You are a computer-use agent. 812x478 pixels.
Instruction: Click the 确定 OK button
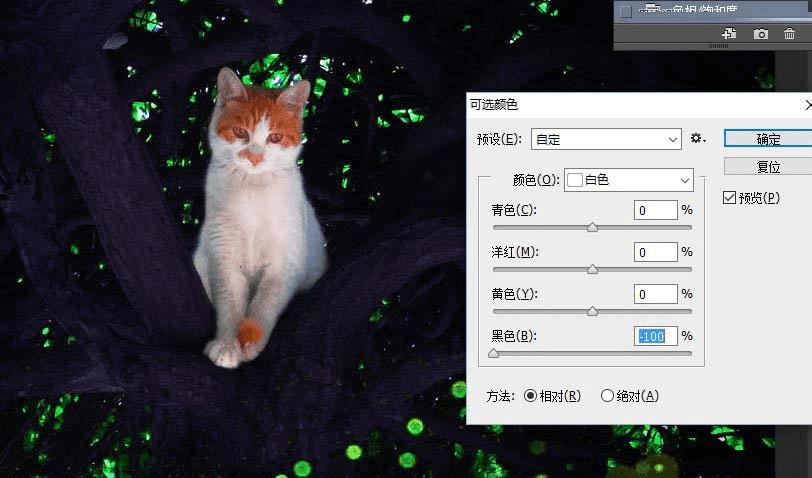768,139
